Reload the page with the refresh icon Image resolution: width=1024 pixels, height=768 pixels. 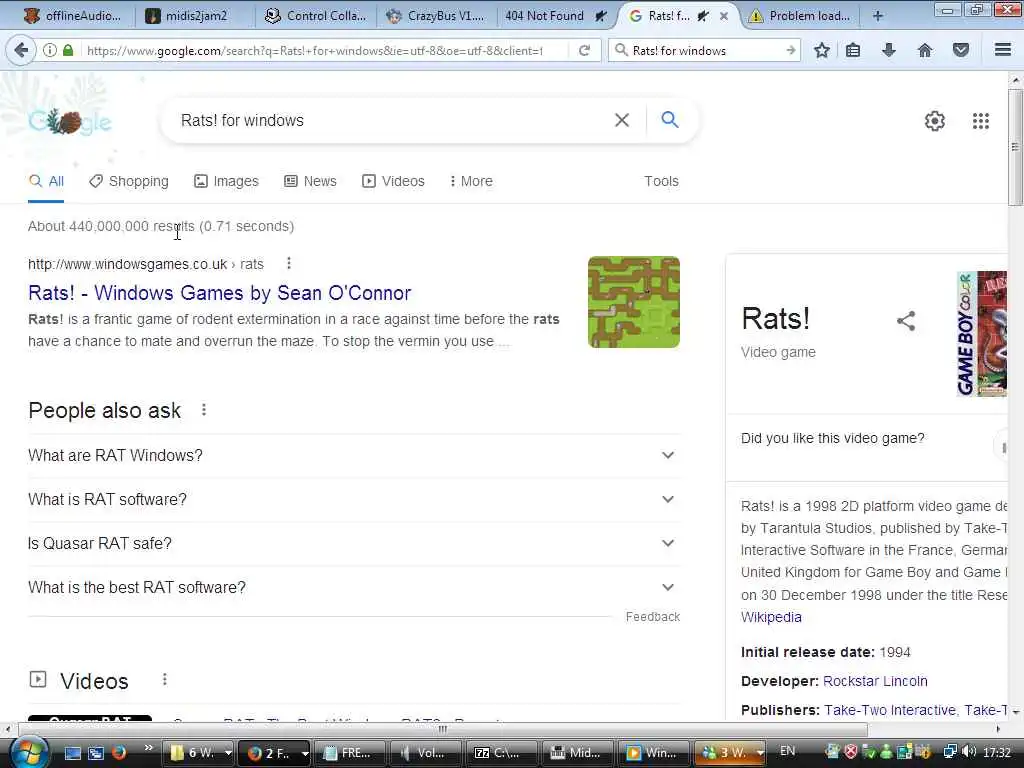[584, 50]
